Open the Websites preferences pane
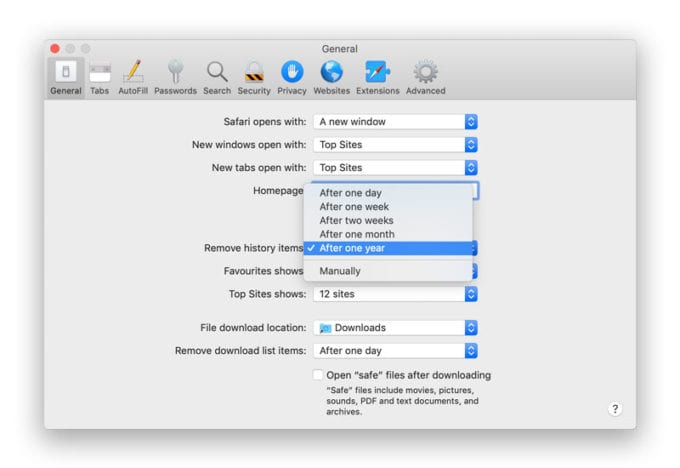The width and height of the screenshot is (680, 468). tap(331, 77)
